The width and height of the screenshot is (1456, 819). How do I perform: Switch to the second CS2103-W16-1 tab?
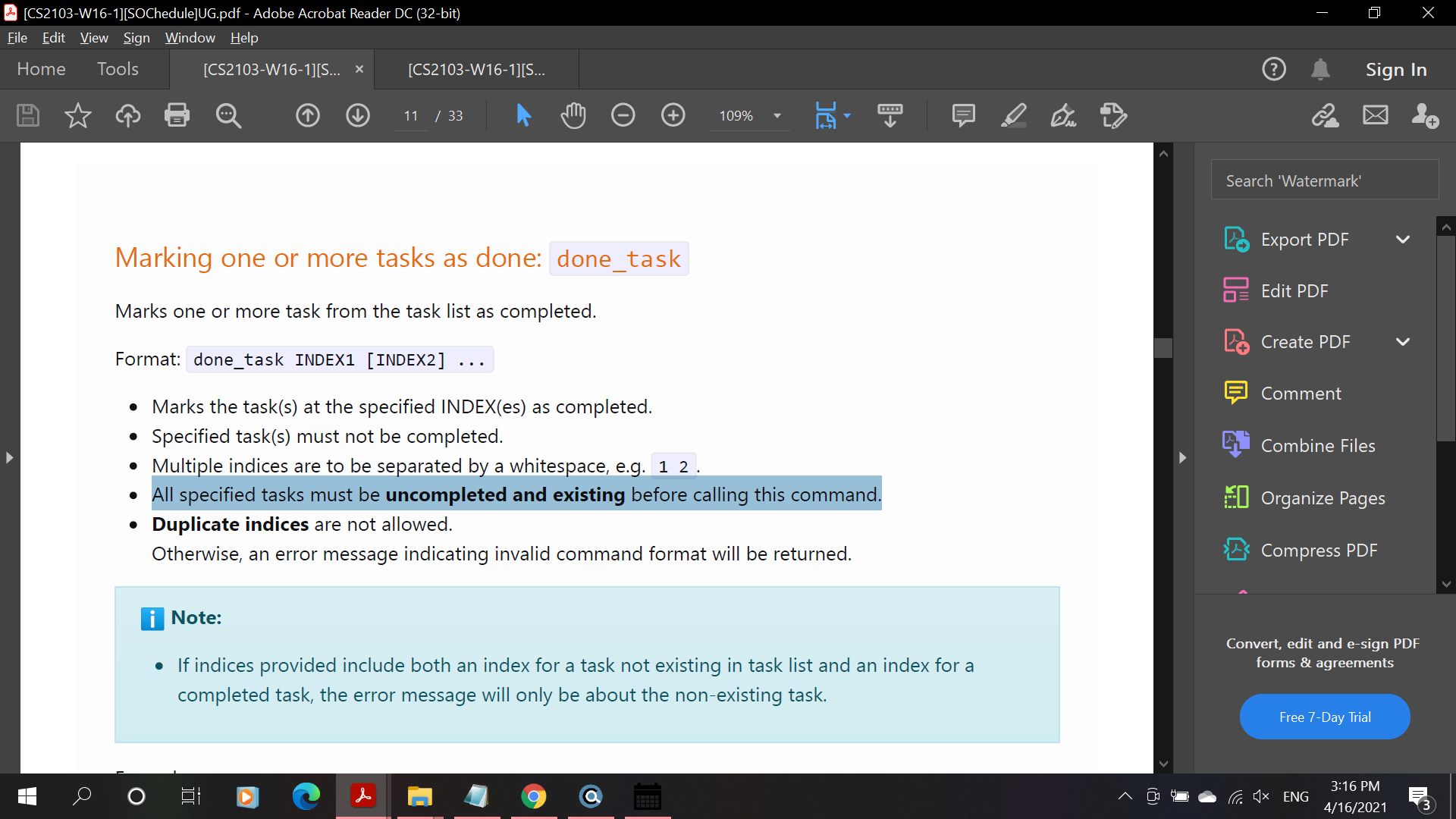tap(476, 70)
